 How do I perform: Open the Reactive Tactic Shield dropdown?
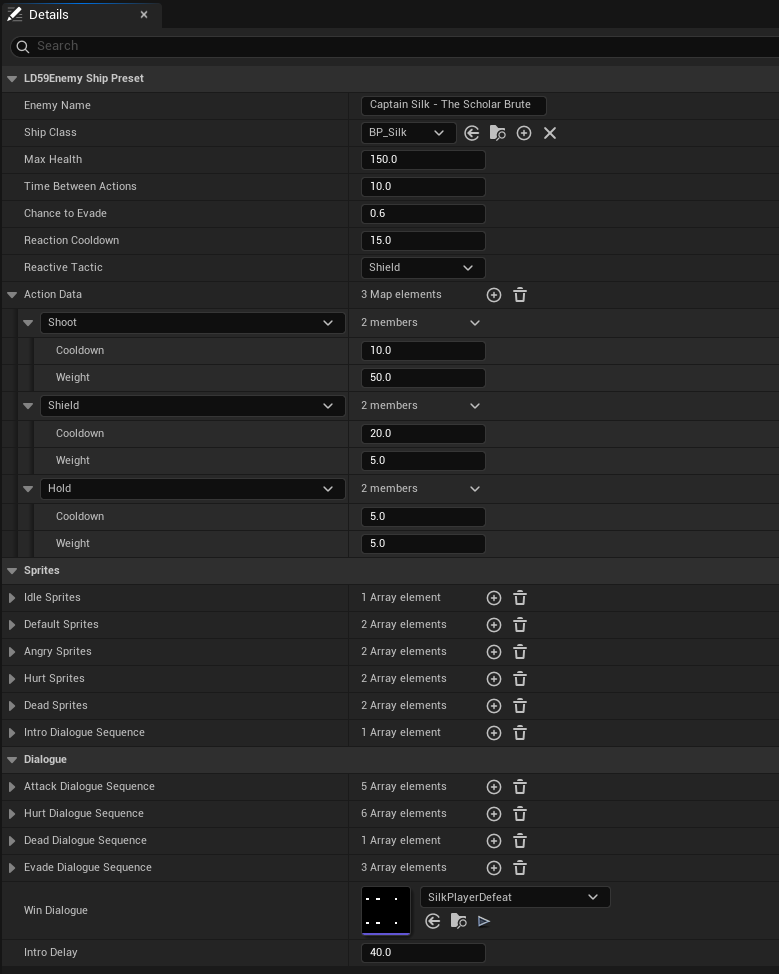point(422,268)
